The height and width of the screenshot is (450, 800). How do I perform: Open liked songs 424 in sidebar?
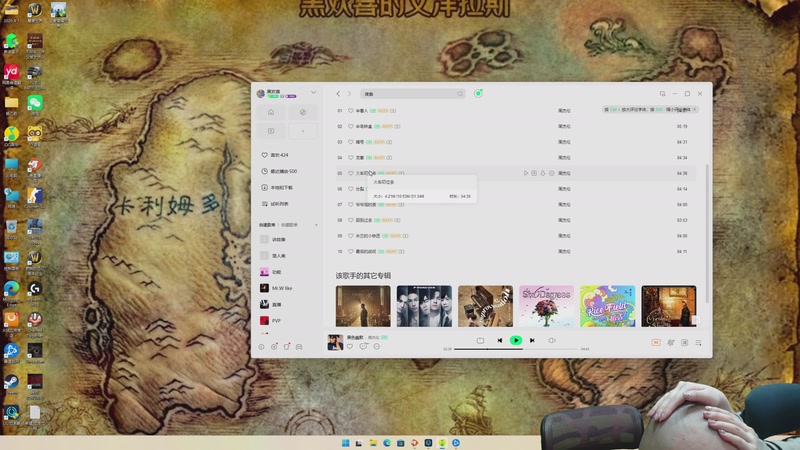point(276,155)
